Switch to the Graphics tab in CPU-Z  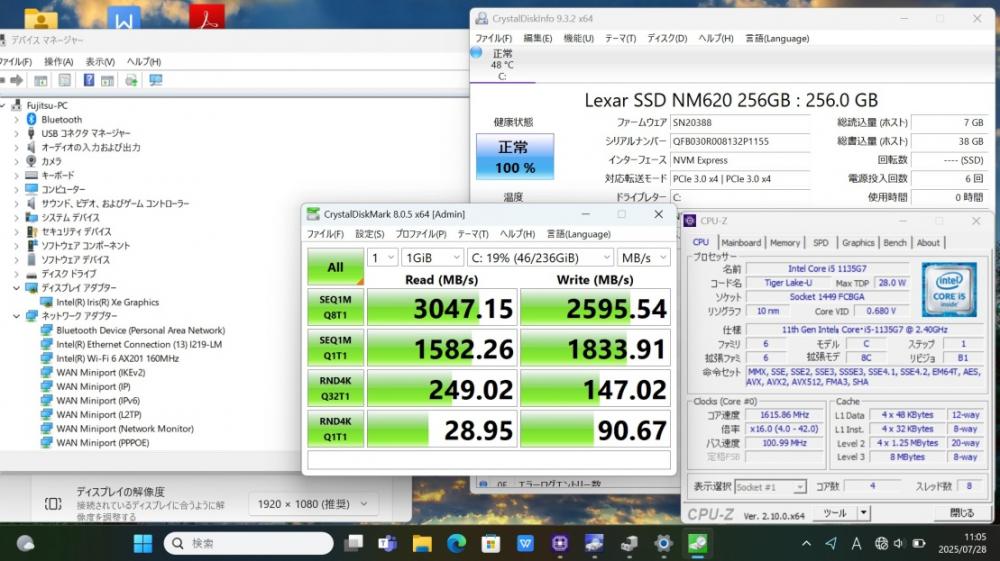tap(858, 242)
